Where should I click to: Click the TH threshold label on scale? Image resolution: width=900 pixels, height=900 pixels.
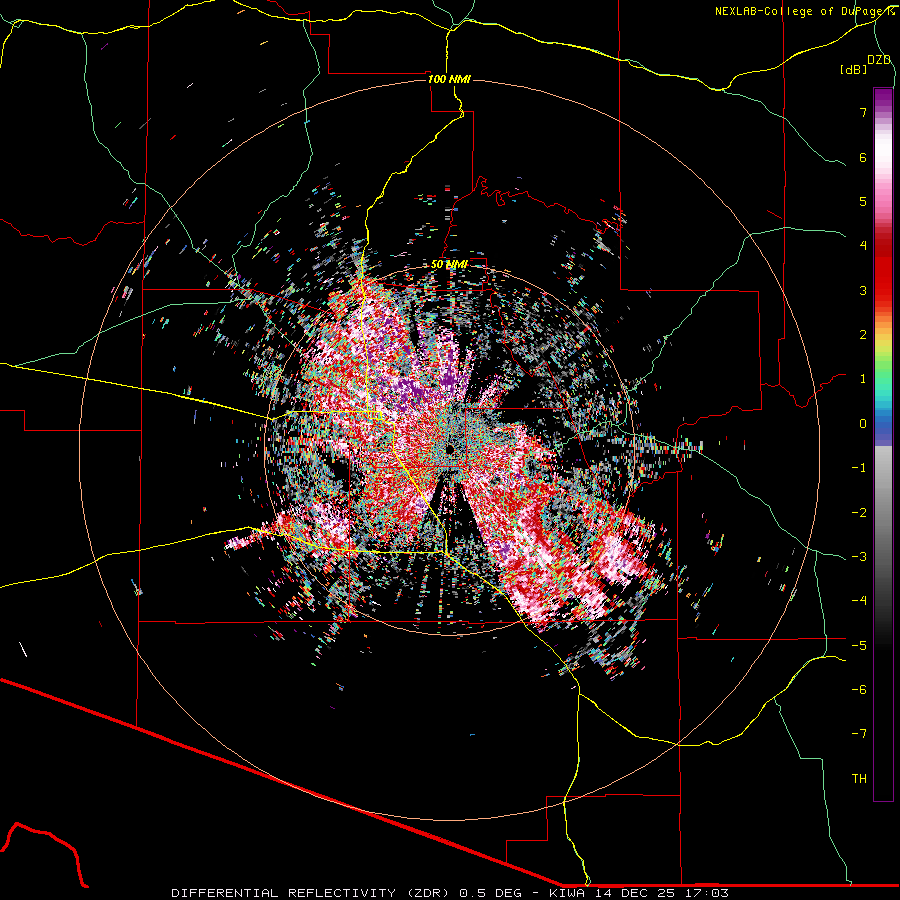[x=859, y=779]
